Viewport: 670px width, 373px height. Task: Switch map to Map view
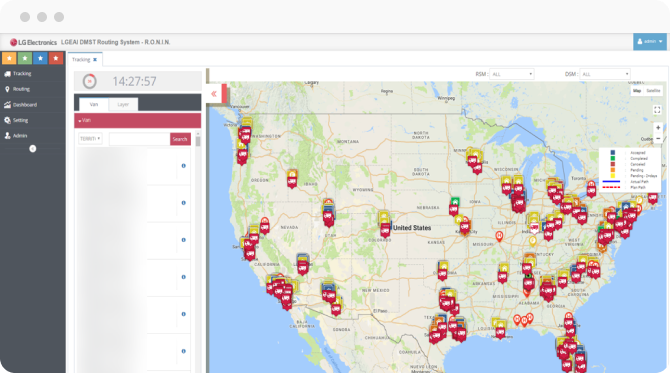[637, 91]
